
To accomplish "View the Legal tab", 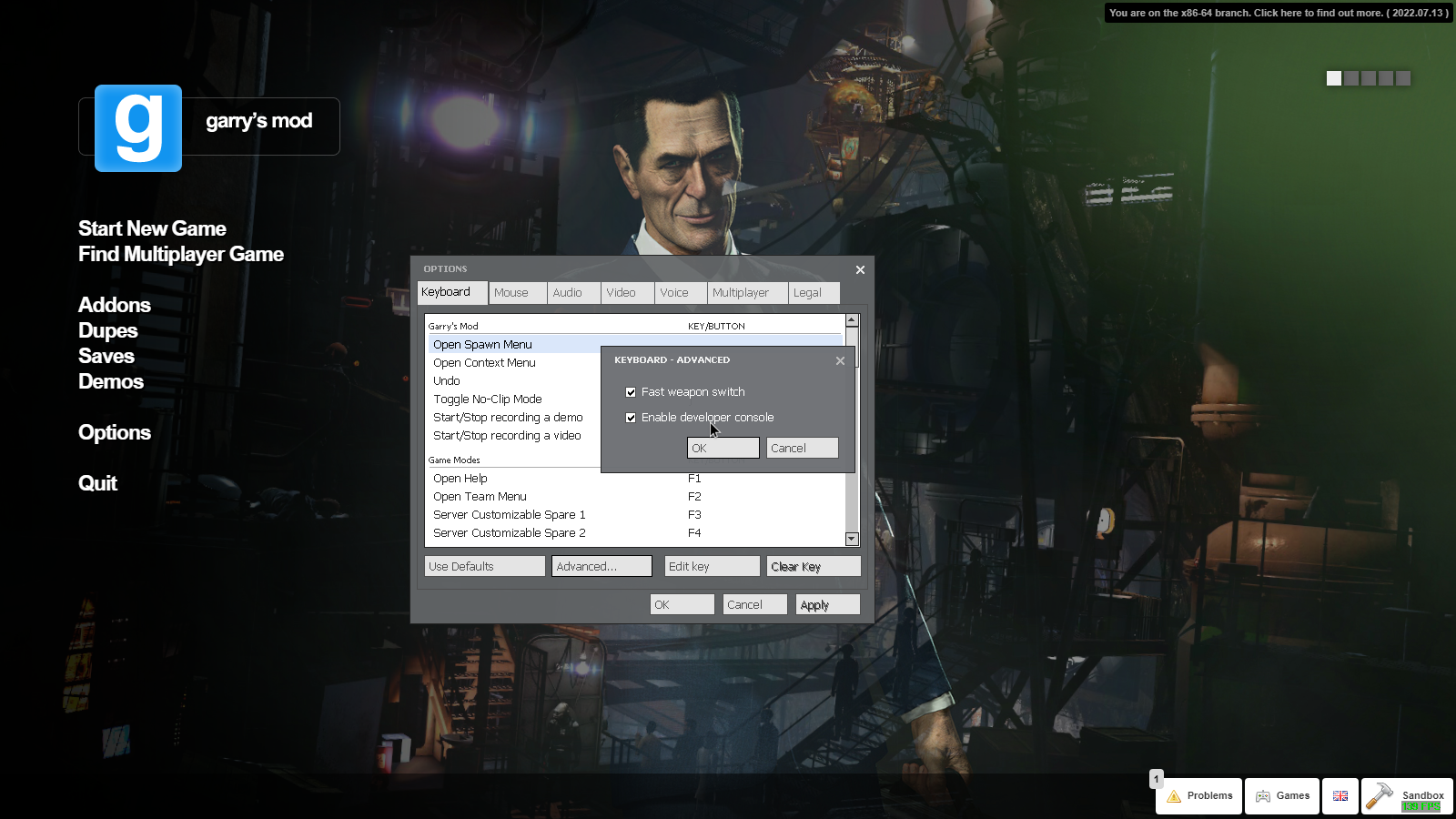I will (814, 293).
